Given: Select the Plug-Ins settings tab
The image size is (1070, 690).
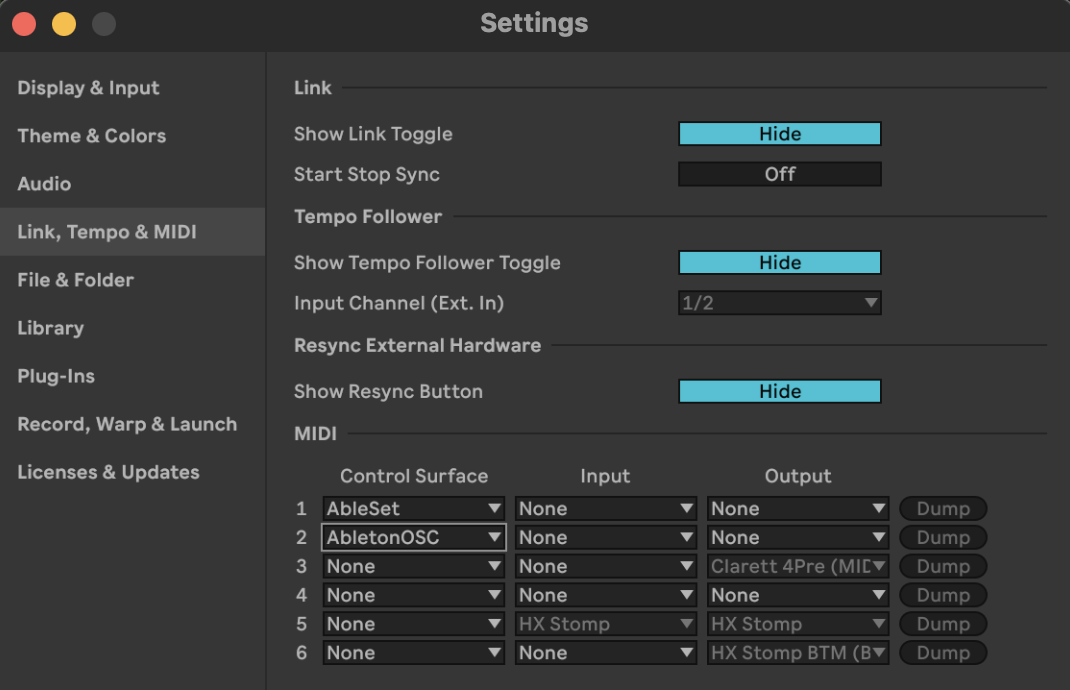Looking at the screenshot, I should coord(56,376).
